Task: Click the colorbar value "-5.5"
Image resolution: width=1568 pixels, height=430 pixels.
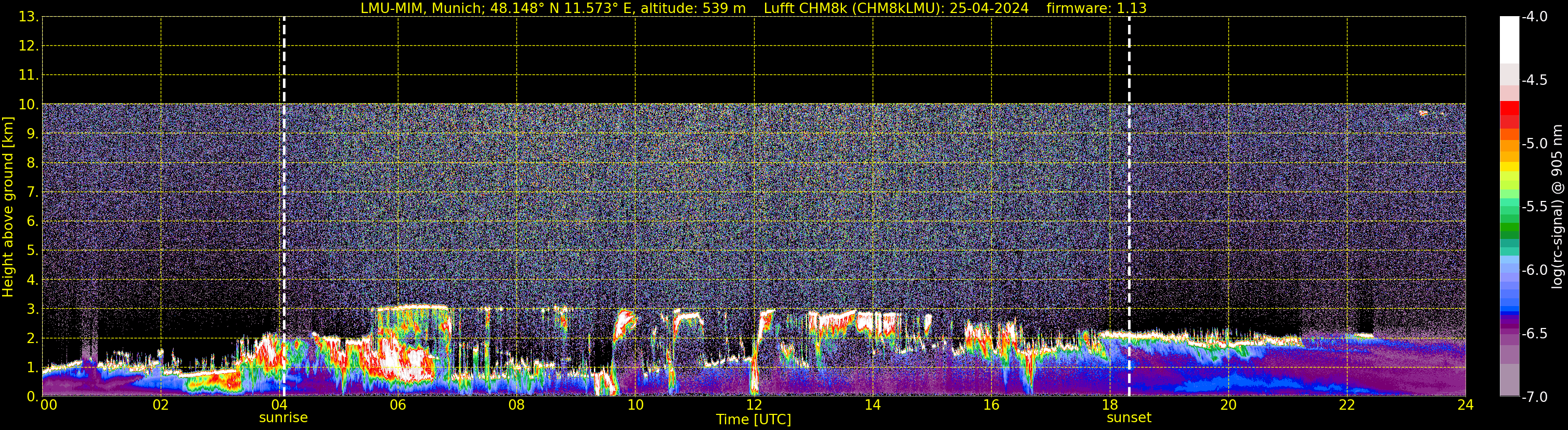Action: click(1535, 207)
